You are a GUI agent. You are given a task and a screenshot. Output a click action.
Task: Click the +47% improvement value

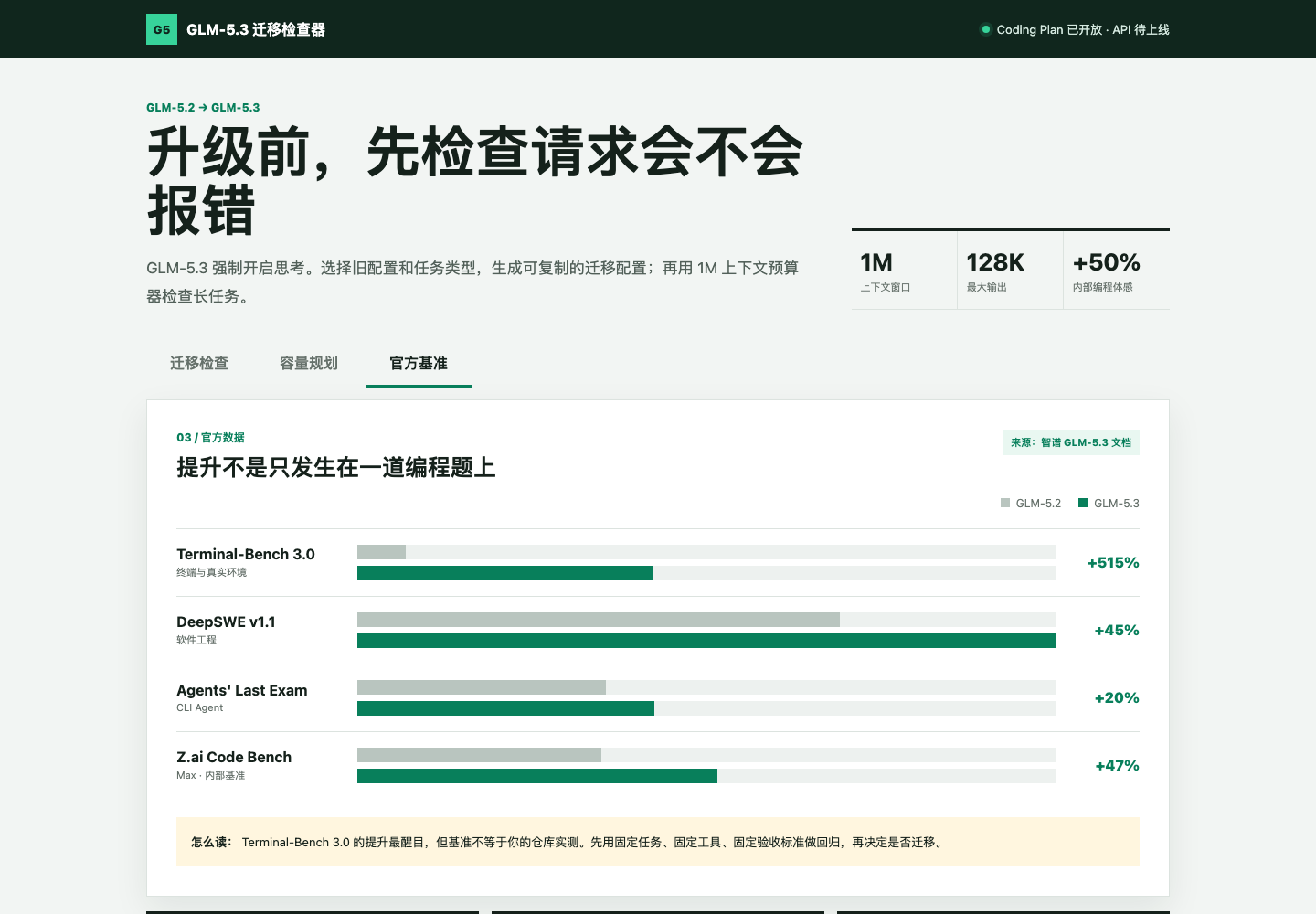point(1117,766)
